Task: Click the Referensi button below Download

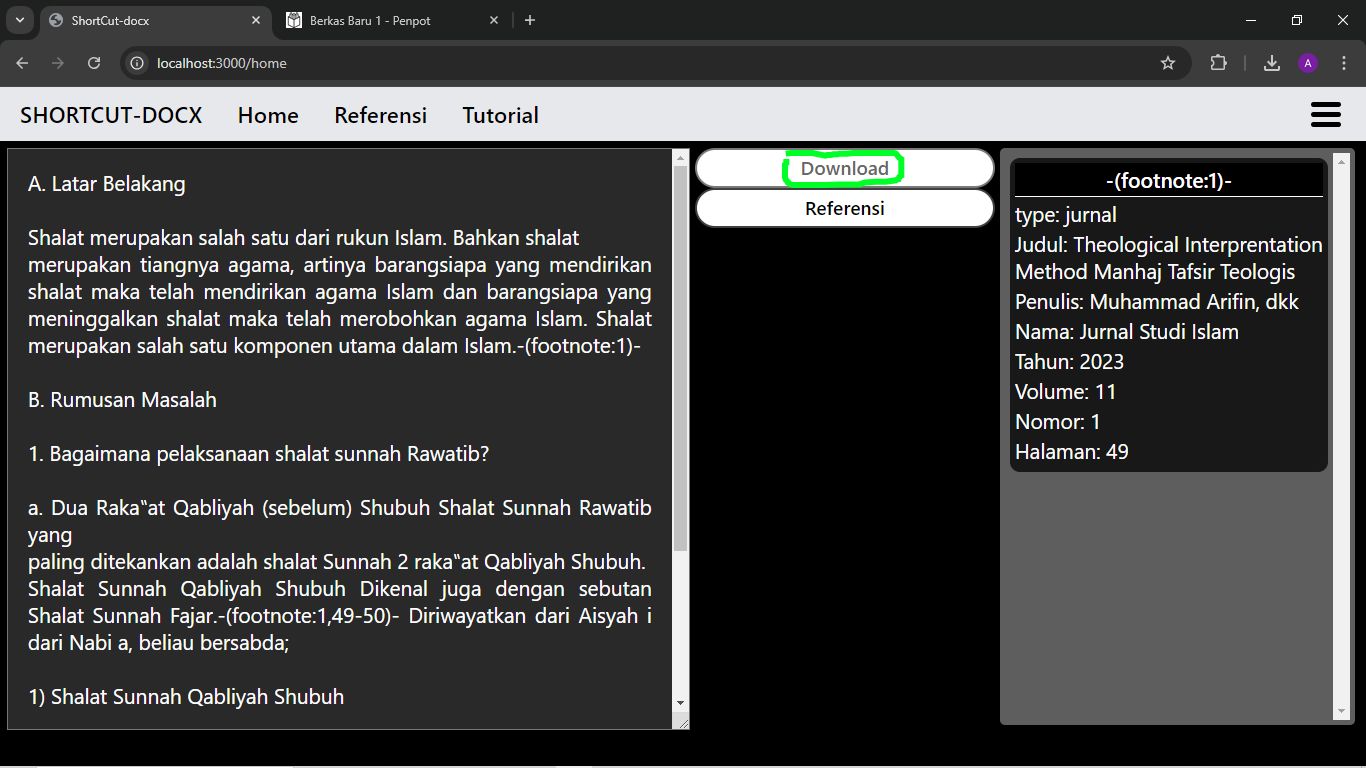Action: tap(845, 208)
